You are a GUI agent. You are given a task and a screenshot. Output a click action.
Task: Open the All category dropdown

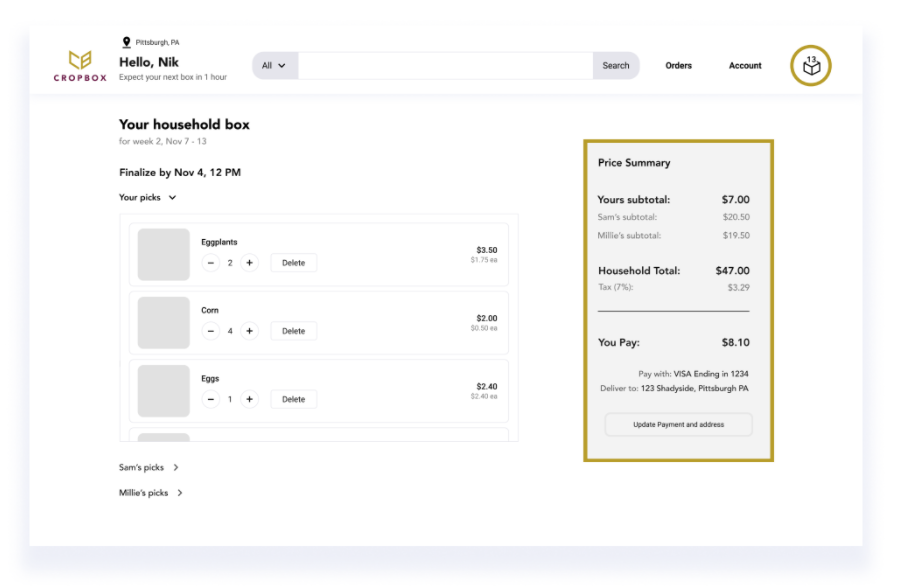click(275, 66)
